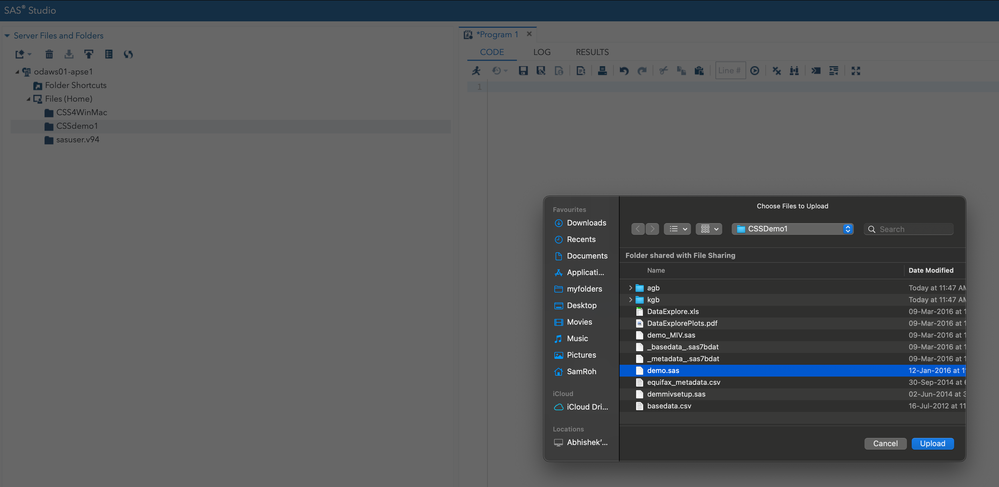
Task: Expand the agb folder in file list
Action: (630, 288)
